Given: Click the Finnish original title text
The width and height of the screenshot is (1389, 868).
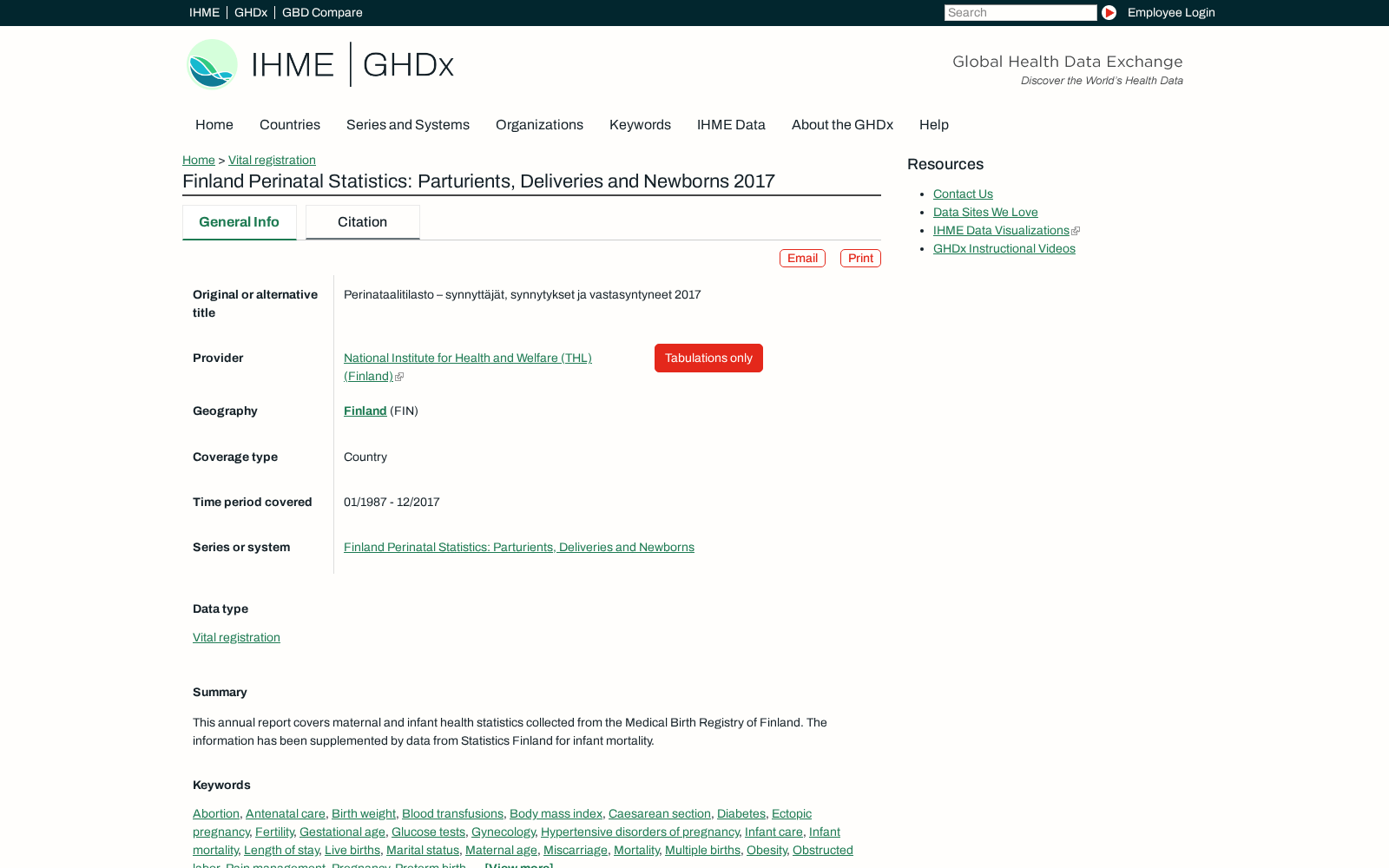Looking at the screenshot, I should tap(523, 295).
